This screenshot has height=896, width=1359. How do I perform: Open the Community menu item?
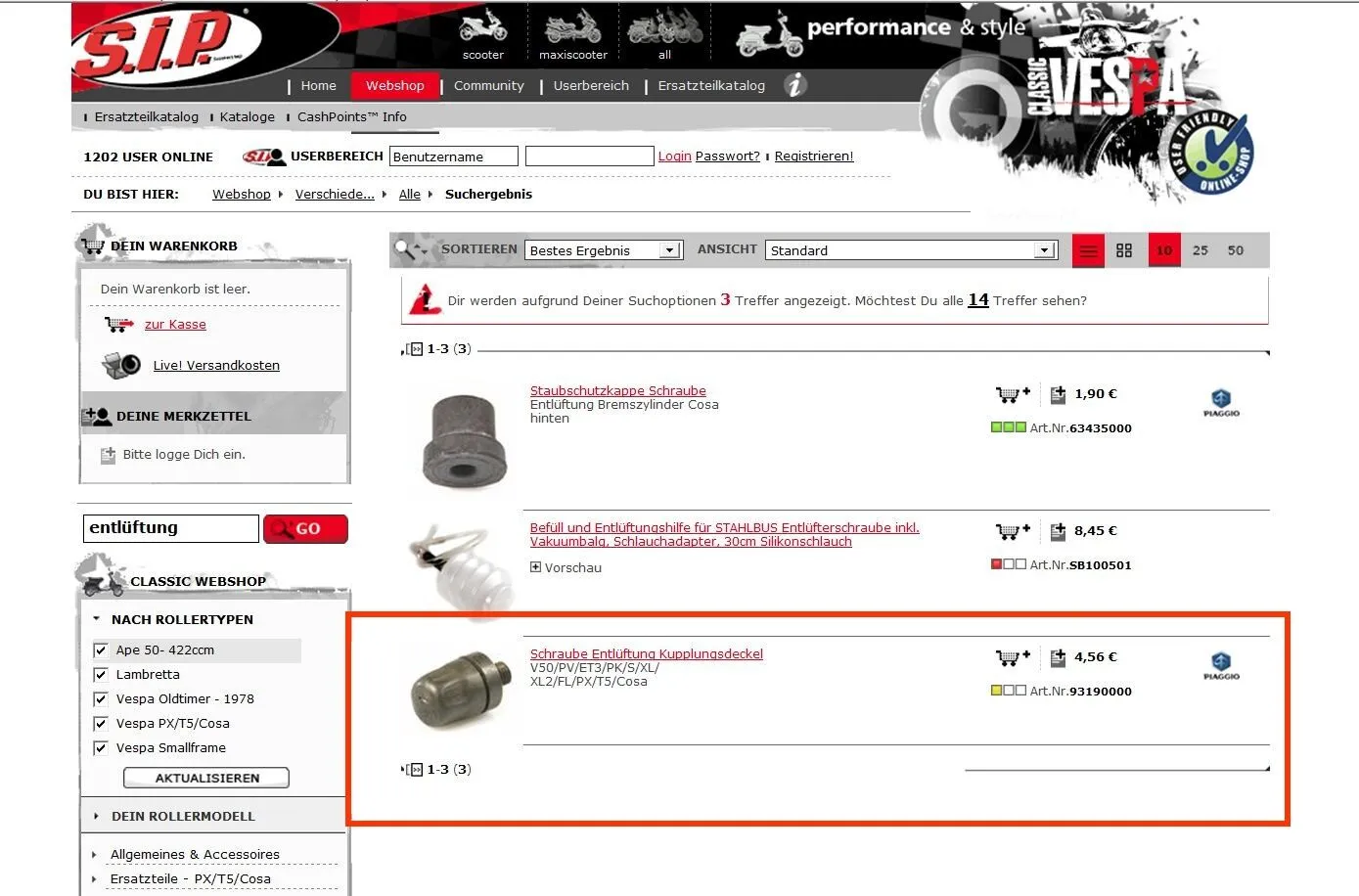tap(489, 85)
